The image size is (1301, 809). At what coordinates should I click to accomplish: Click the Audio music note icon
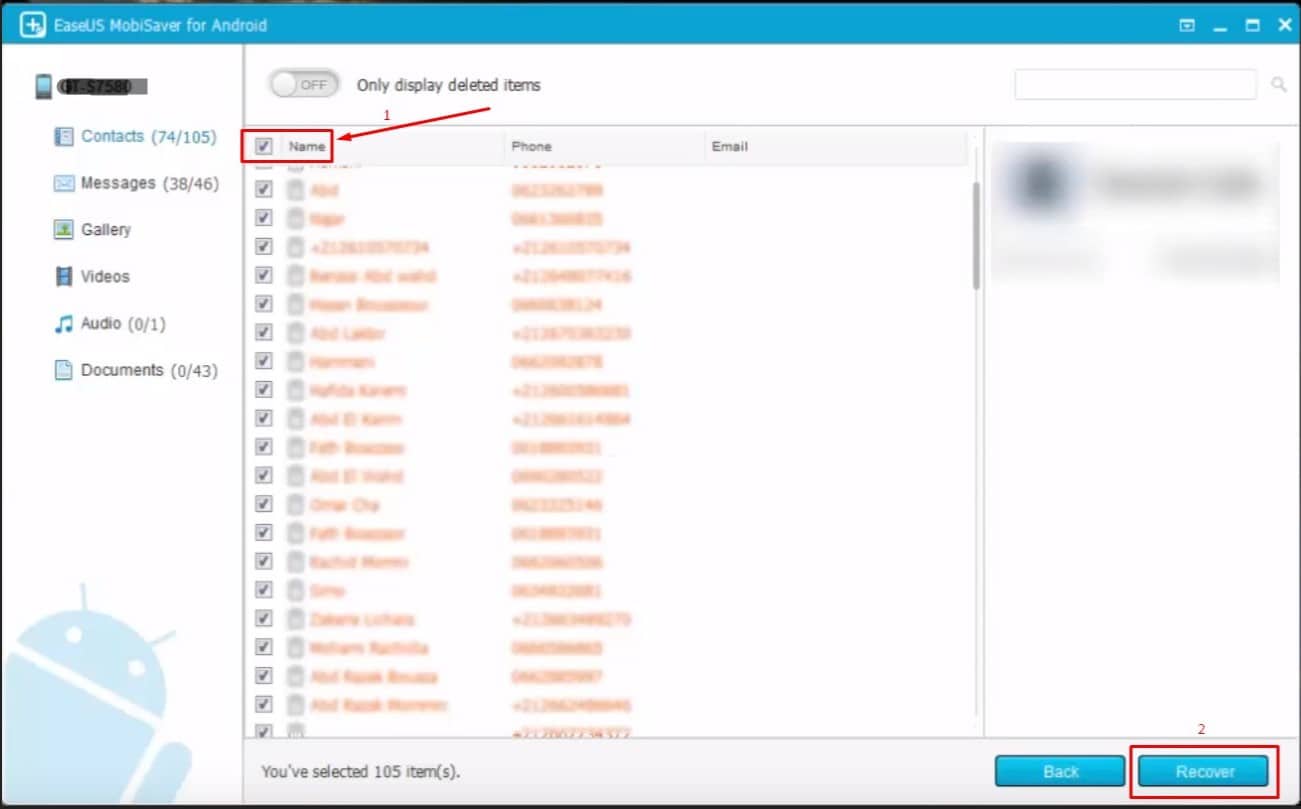pos(63,324)
